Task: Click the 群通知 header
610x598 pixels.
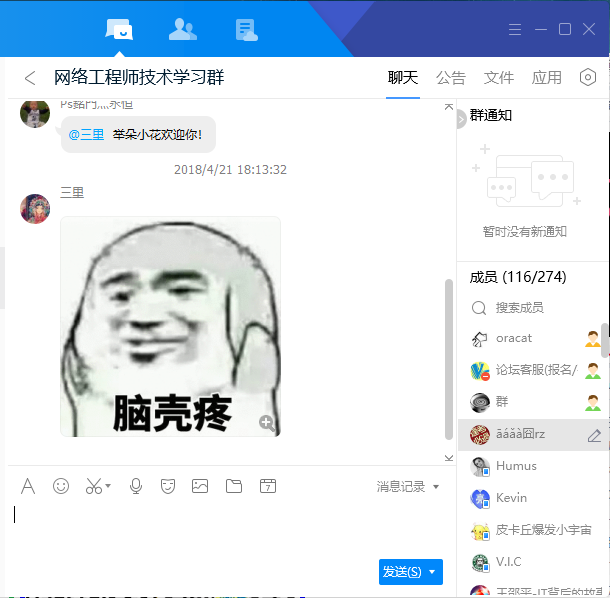Action: click(491, 116)
